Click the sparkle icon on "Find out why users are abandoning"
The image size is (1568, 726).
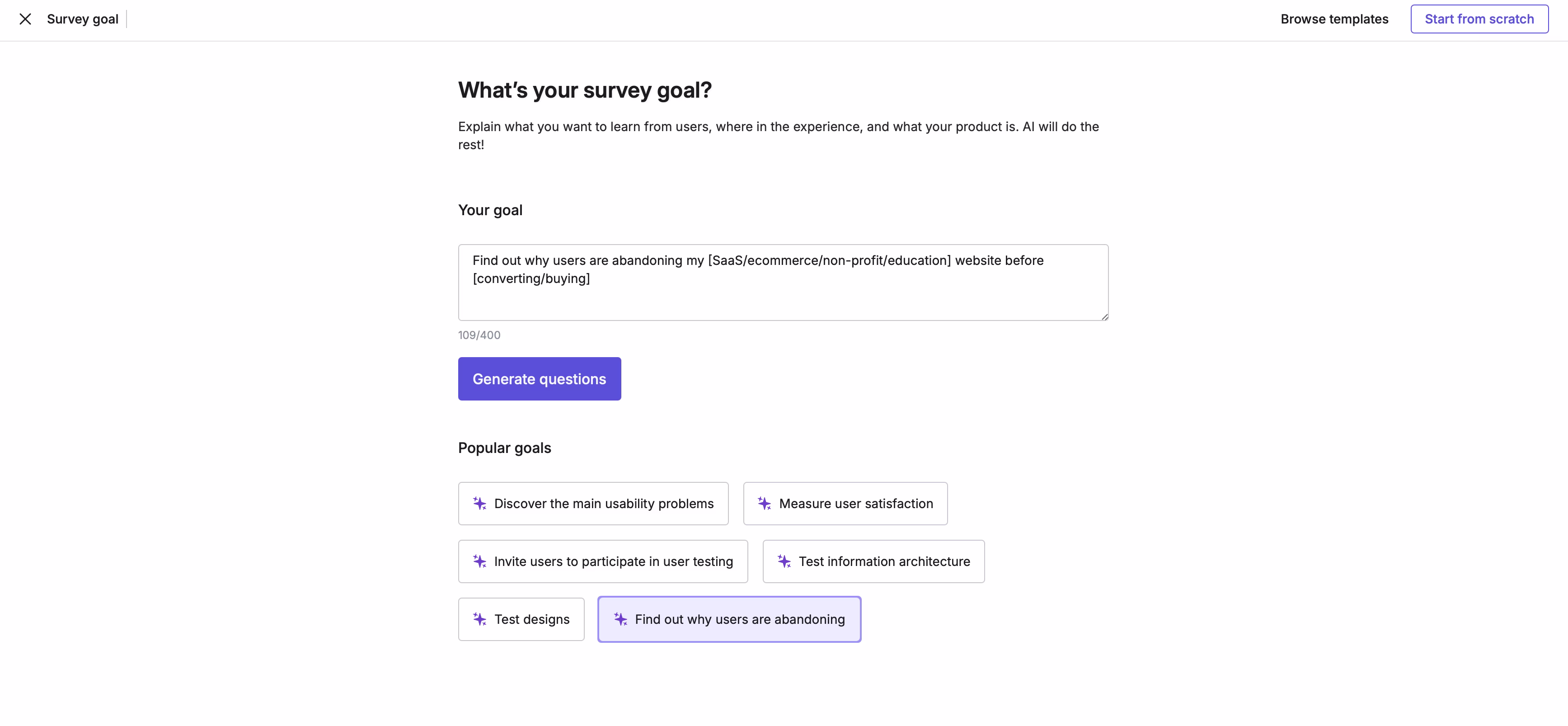[x=621, y=619]
